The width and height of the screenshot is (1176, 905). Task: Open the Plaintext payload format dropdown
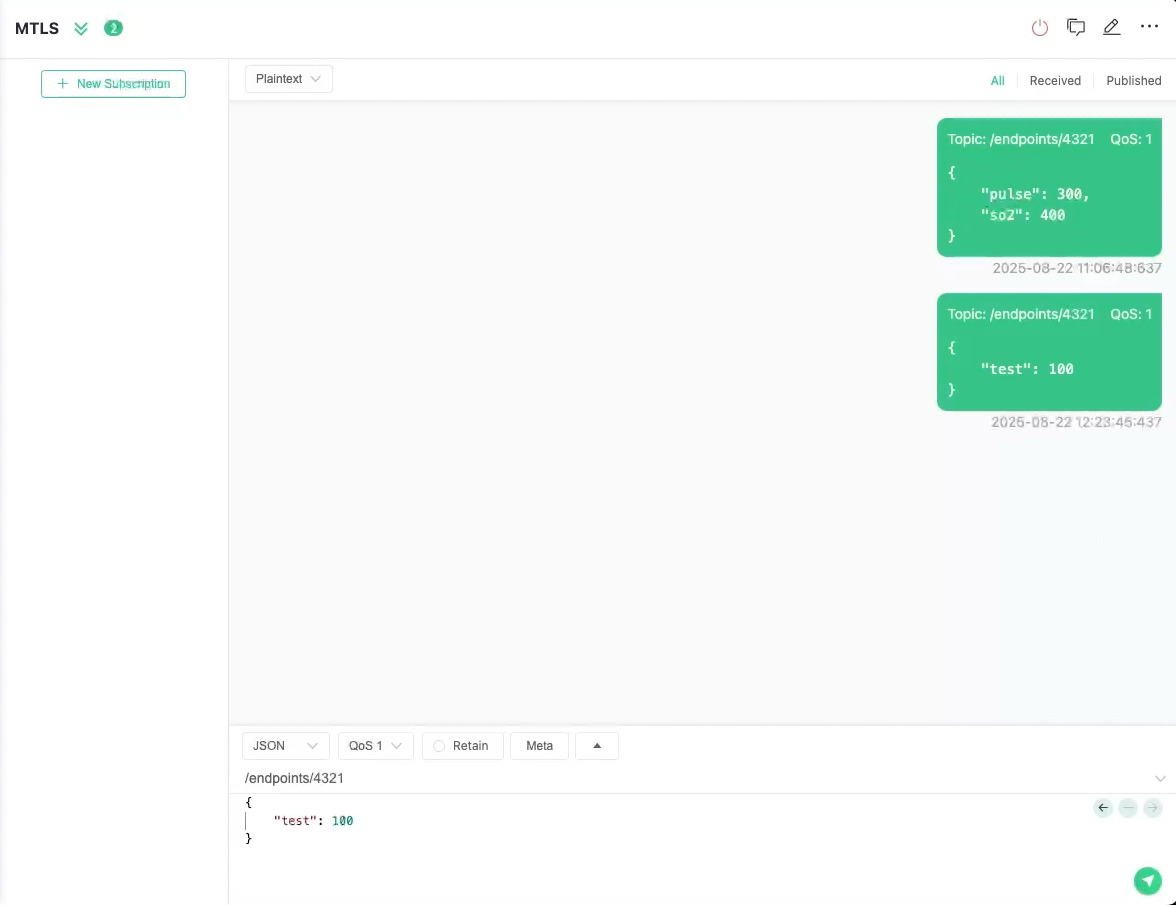coord(288,78)
